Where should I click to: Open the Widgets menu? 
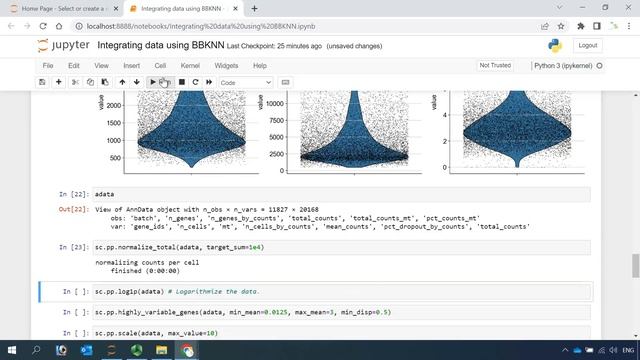coord(226,66)
